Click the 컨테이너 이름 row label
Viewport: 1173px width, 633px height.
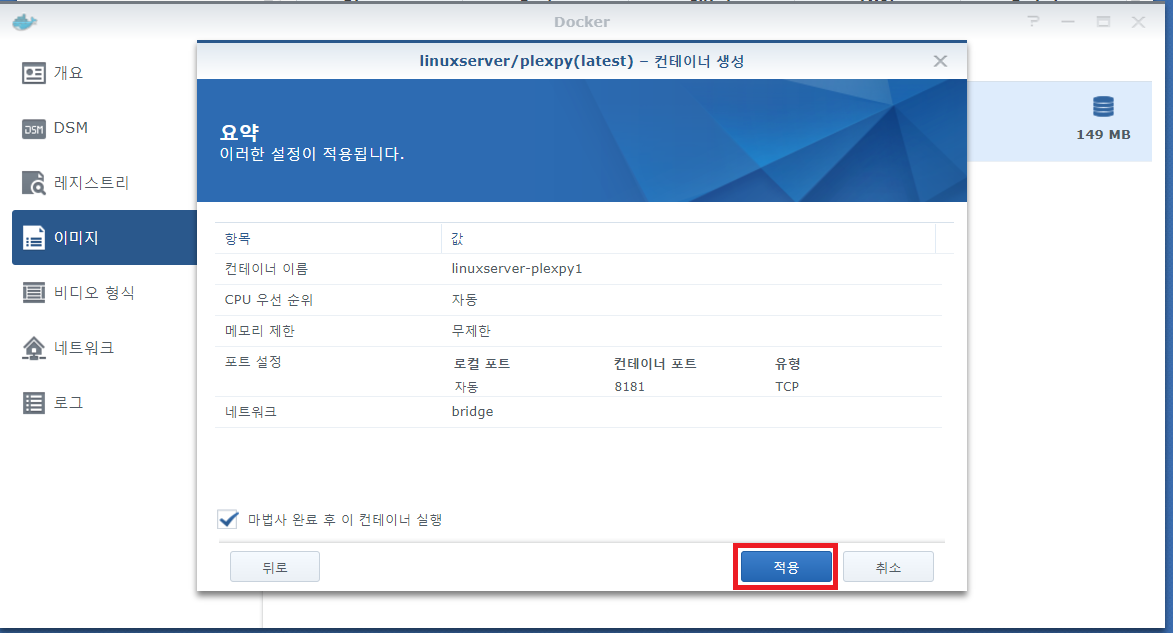point(266,269)
